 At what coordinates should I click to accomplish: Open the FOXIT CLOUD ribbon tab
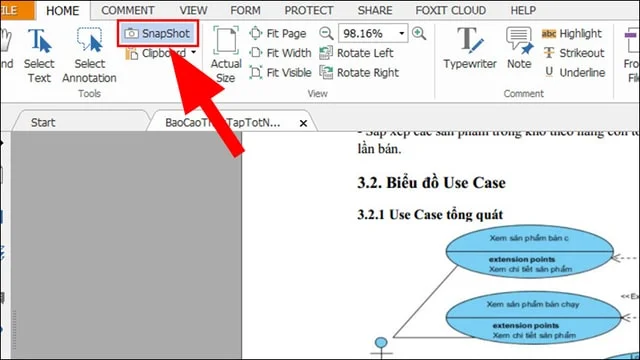[451, 10]
